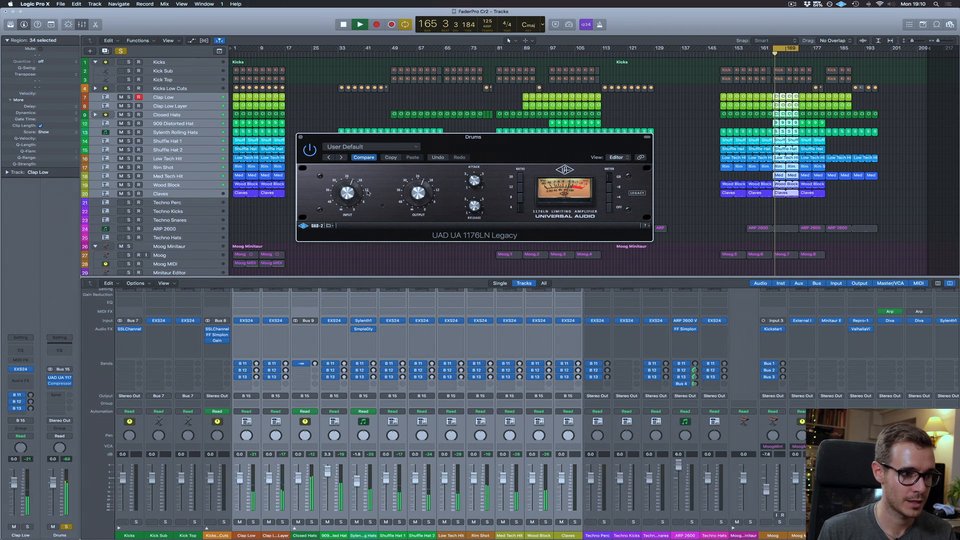Click the Audio filter button in mixer

click(x=760, y=283)
